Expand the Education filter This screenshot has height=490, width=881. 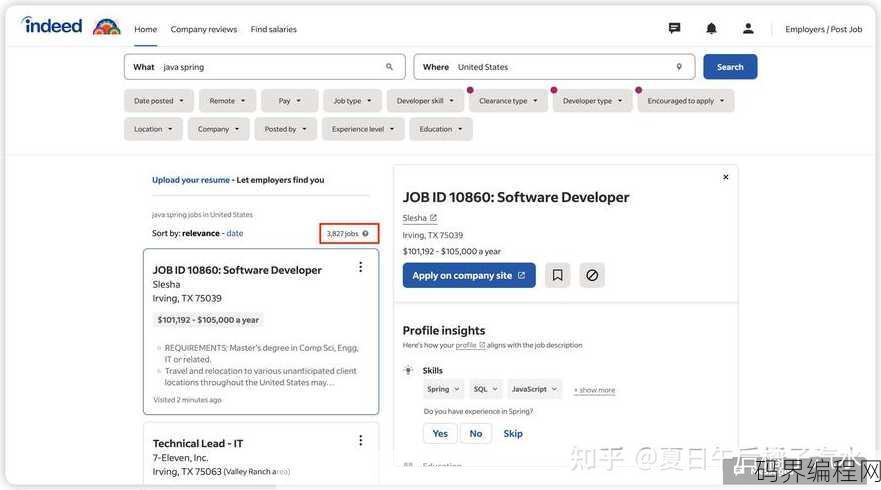pos(440,129)
